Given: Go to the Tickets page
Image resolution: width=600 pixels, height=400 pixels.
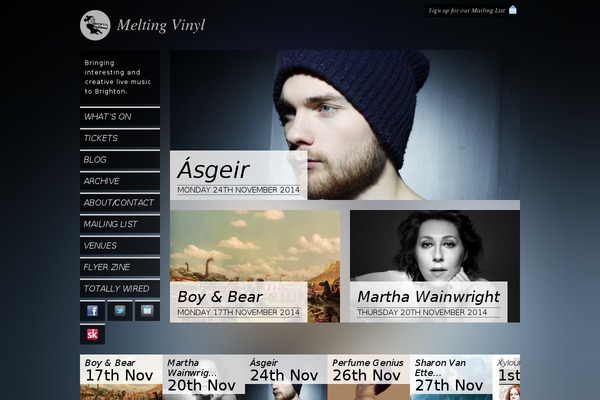Looking at the screenshot, I should tap(120, 138).
